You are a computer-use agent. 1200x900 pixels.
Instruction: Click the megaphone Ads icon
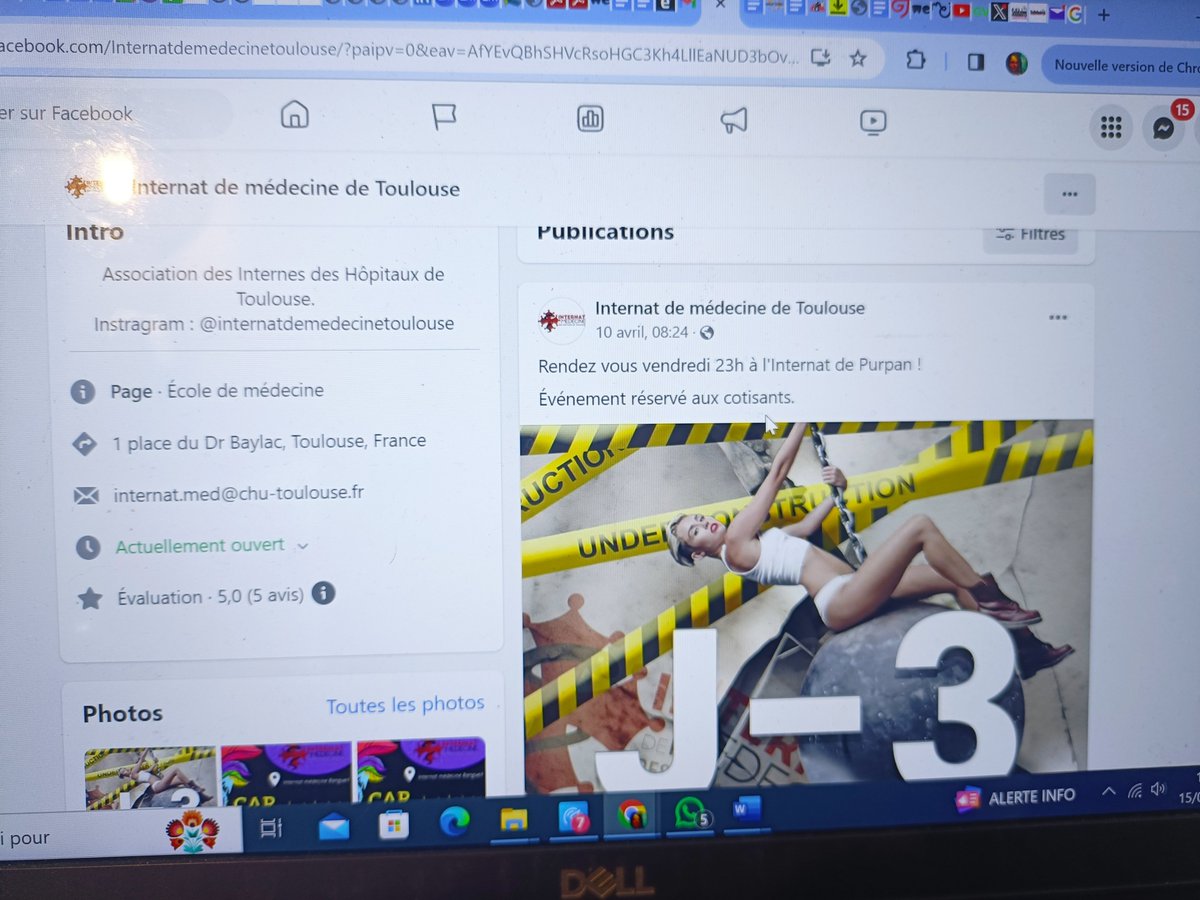coord(734,119)
